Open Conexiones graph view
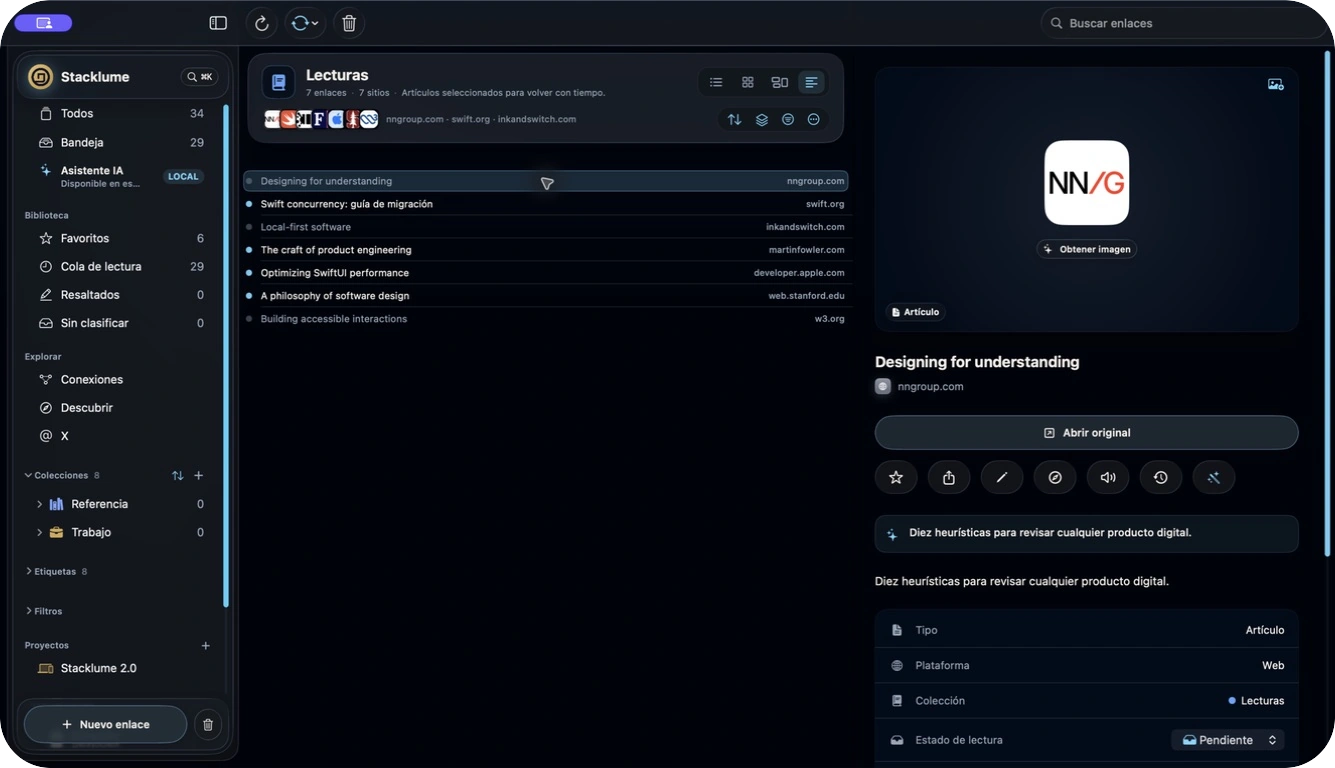This screenshot has width=1335, height=768. [120, 380]
